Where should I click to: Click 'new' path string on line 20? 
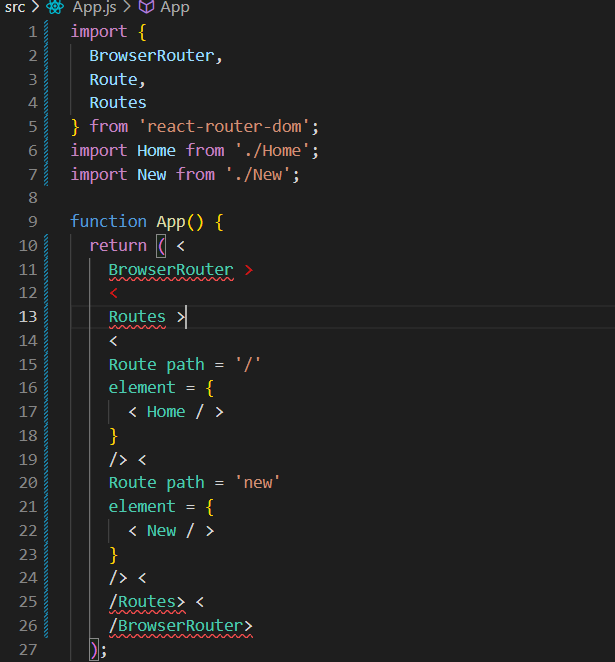257,483
